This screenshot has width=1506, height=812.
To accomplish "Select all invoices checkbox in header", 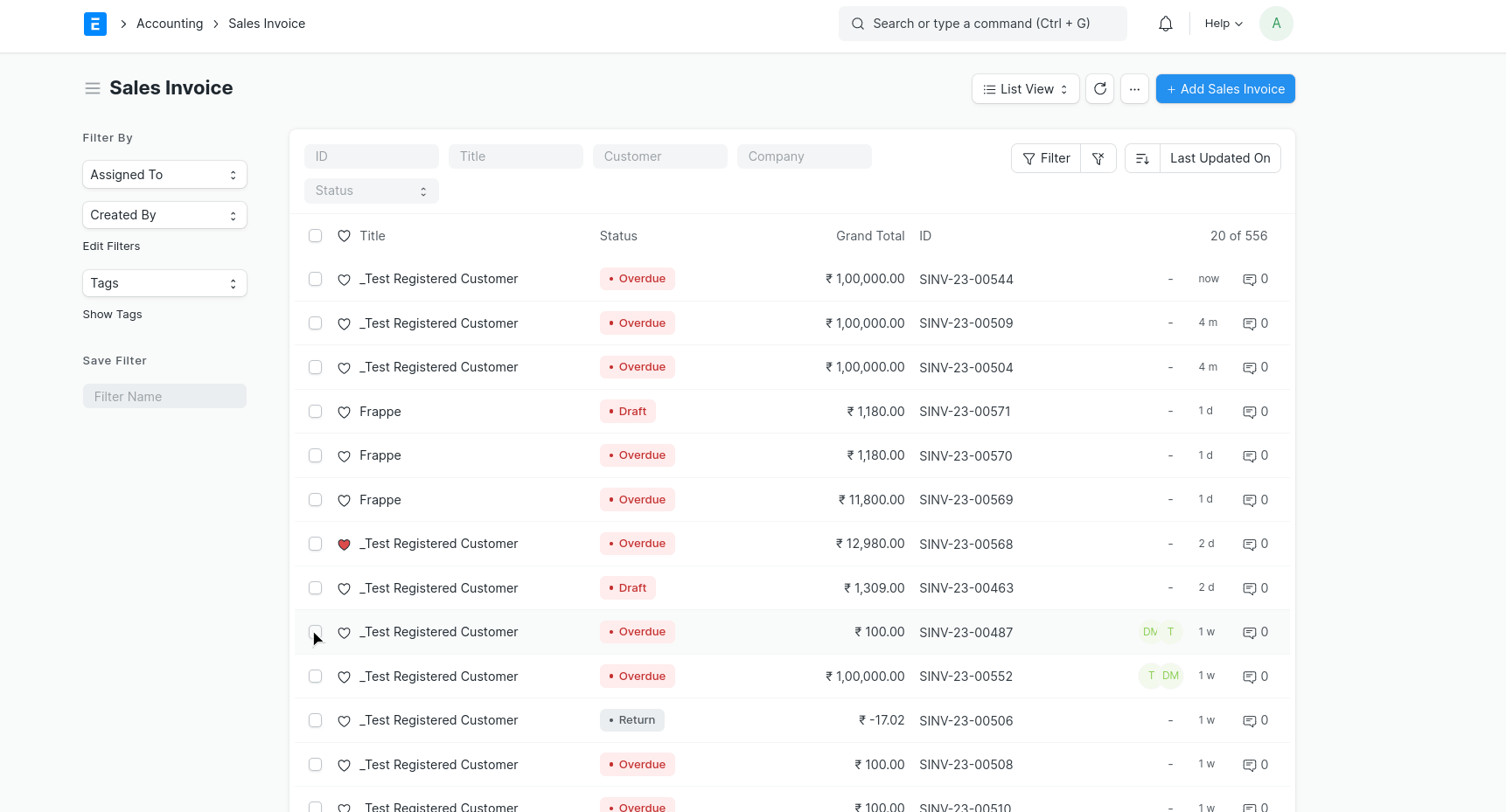I will click(316, 236).
